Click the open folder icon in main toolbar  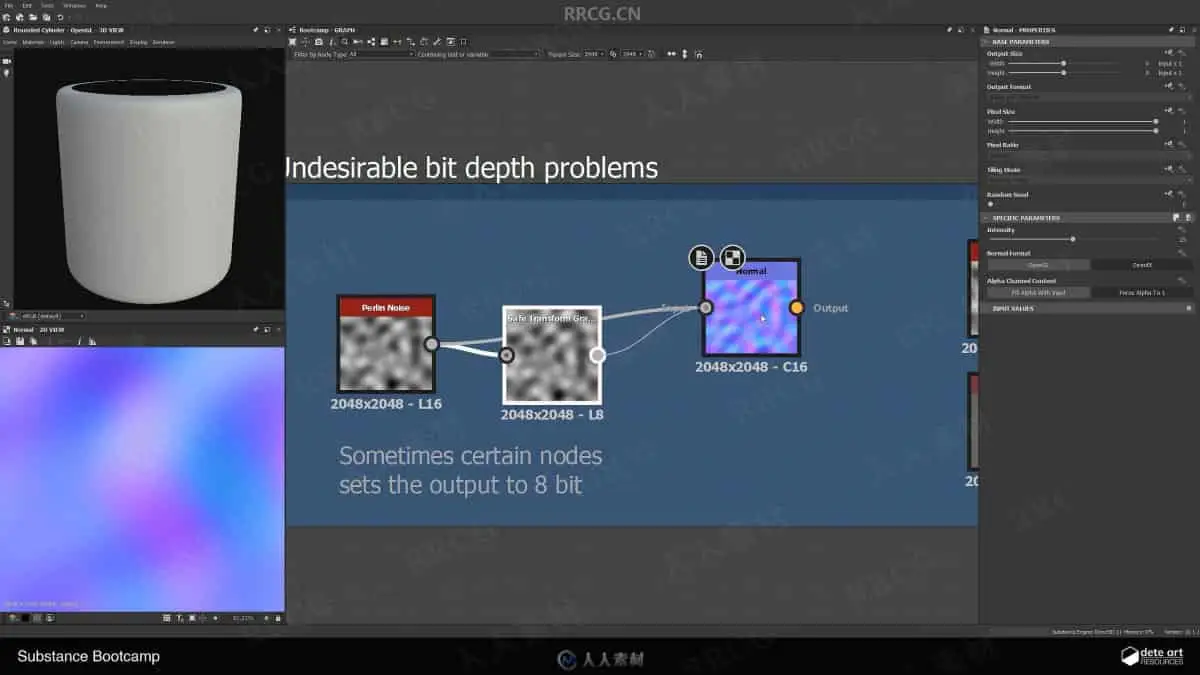tap(33, 17)
